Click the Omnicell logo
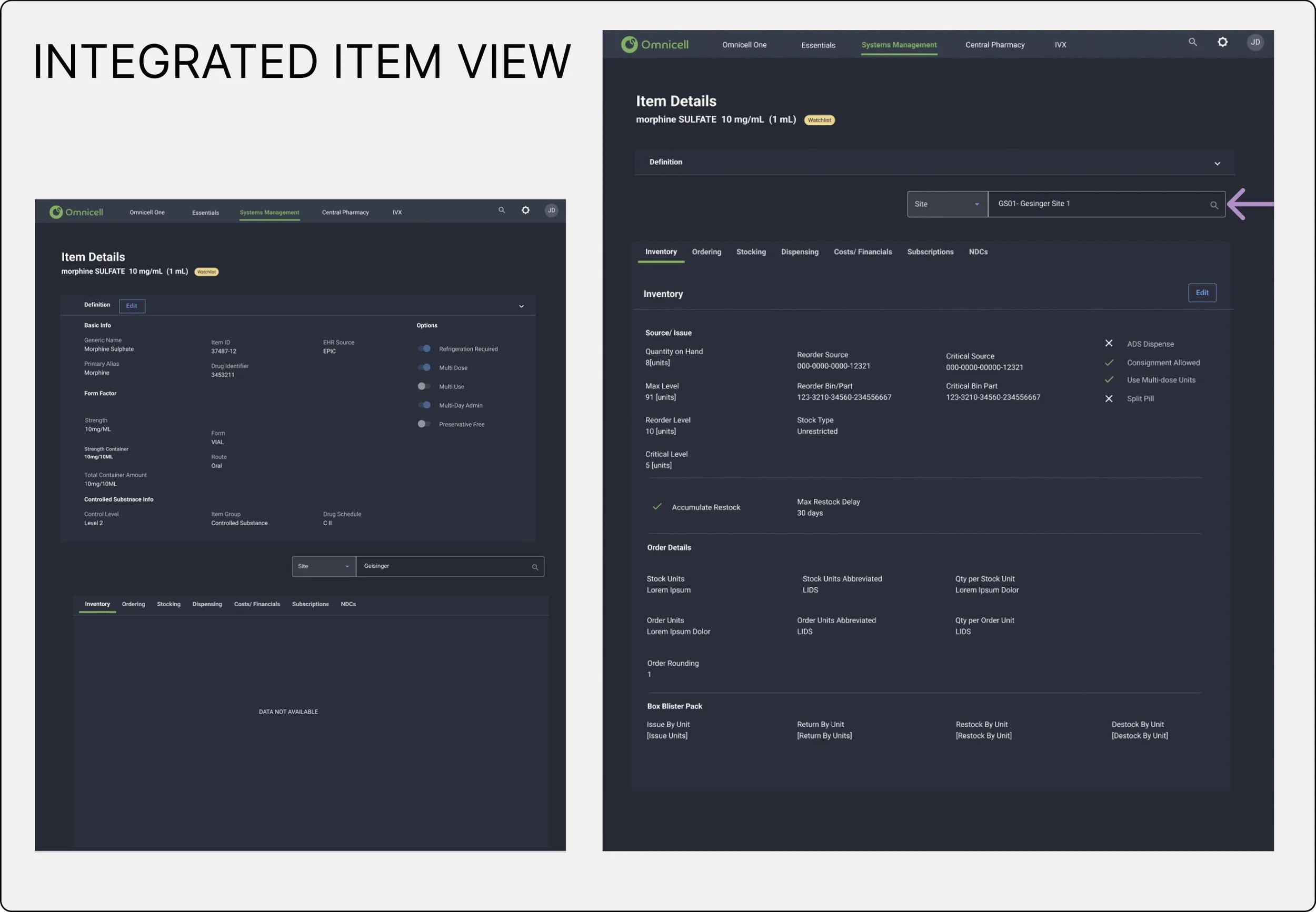Viewport: 1316px width, 912px height. coord(655,44)
